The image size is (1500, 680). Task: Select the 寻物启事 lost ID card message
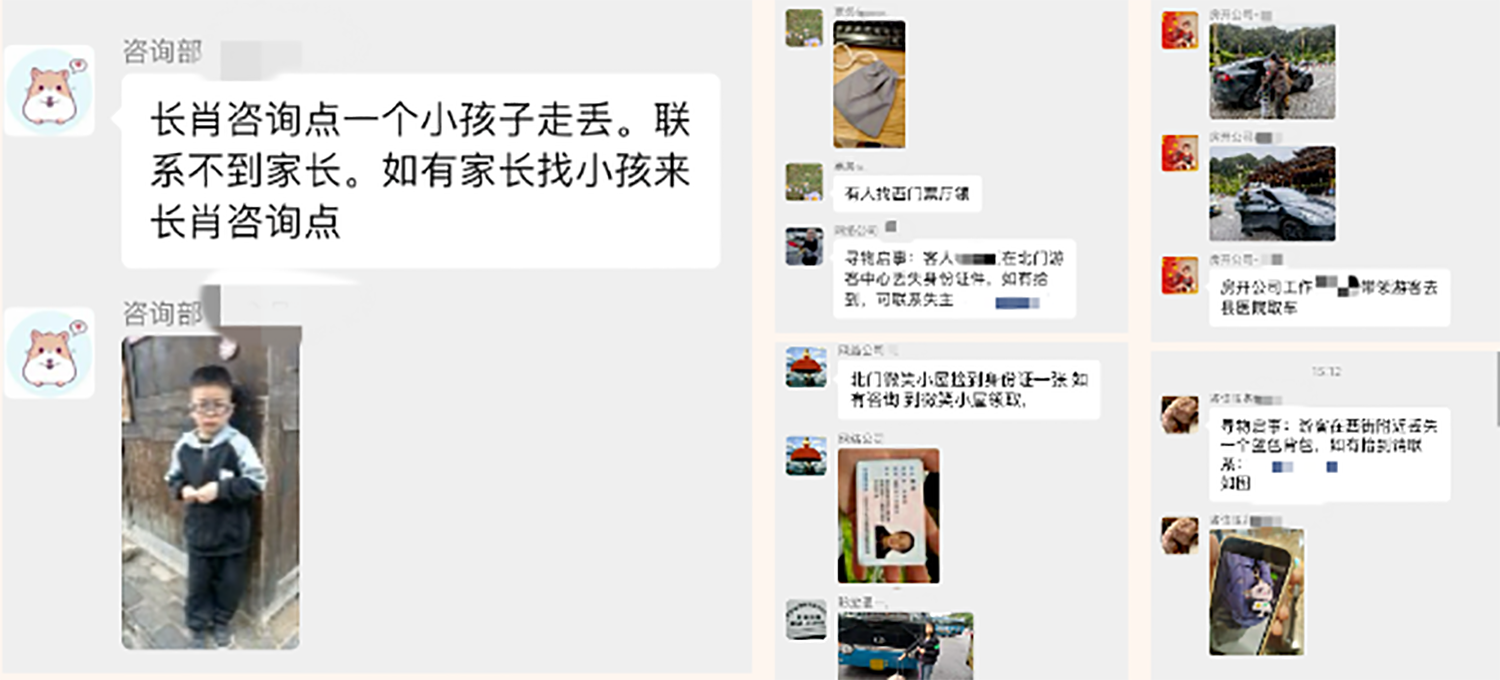(x=954, y=279)
